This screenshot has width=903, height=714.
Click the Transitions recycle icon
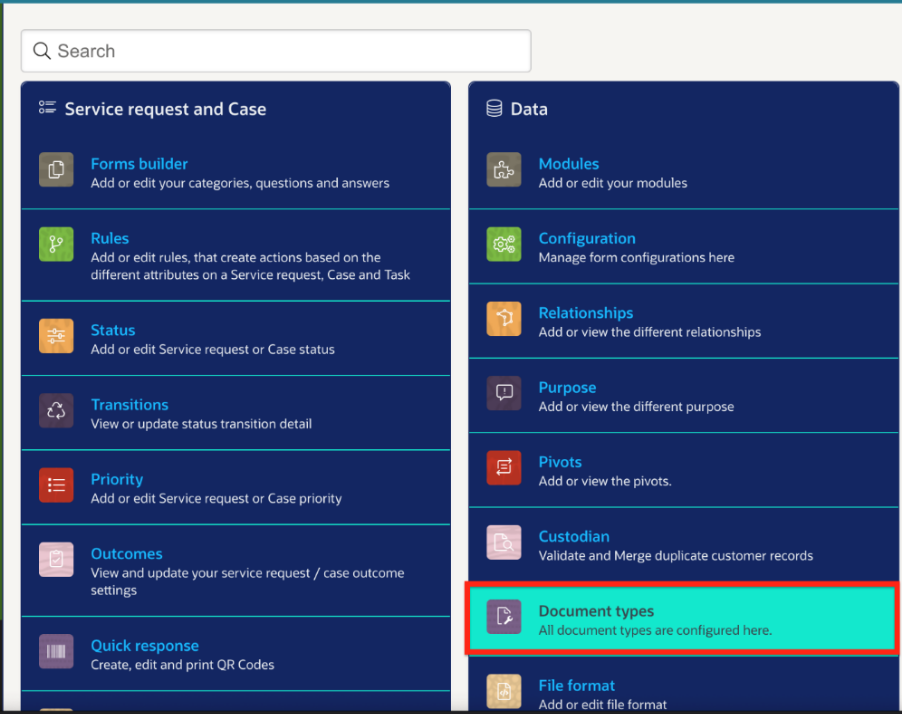pos(56,411)
